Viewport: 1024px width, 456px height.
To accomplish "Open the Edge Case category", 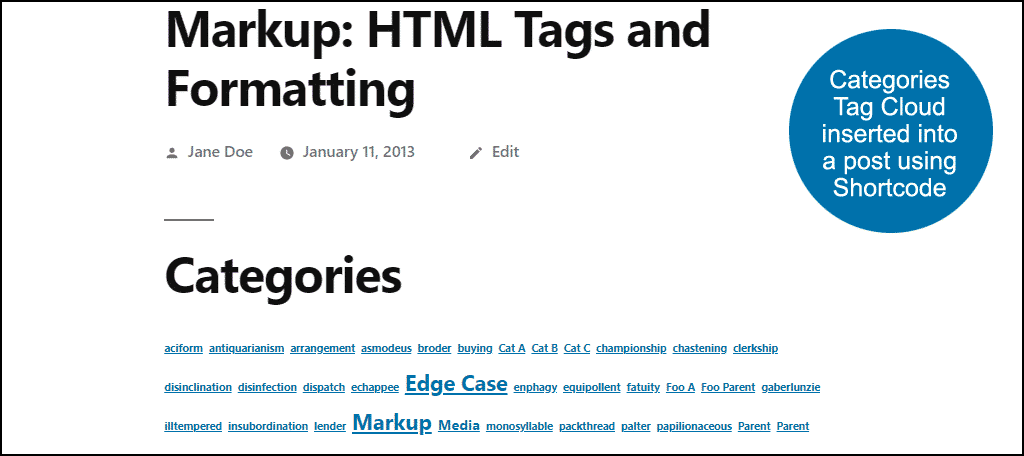I will click(x=456, y=383).
